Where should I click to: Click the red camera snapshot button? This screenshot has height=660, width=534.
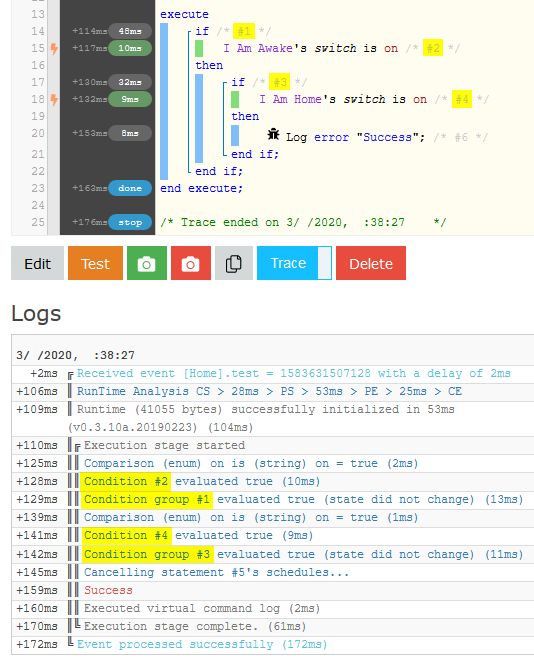(191, 263)
